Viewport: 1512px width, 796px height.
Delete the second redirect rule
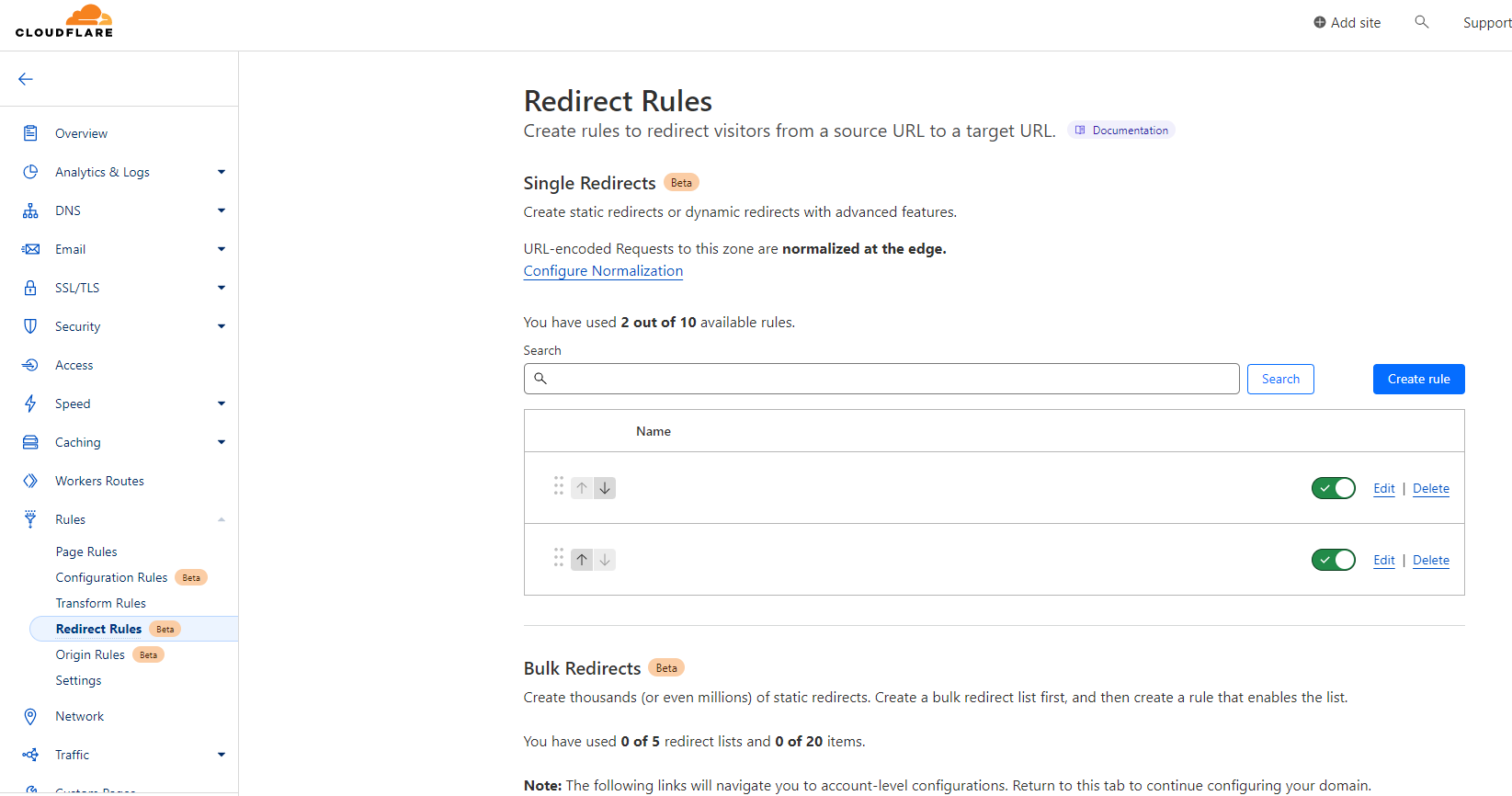click(x=1430, y=560)
